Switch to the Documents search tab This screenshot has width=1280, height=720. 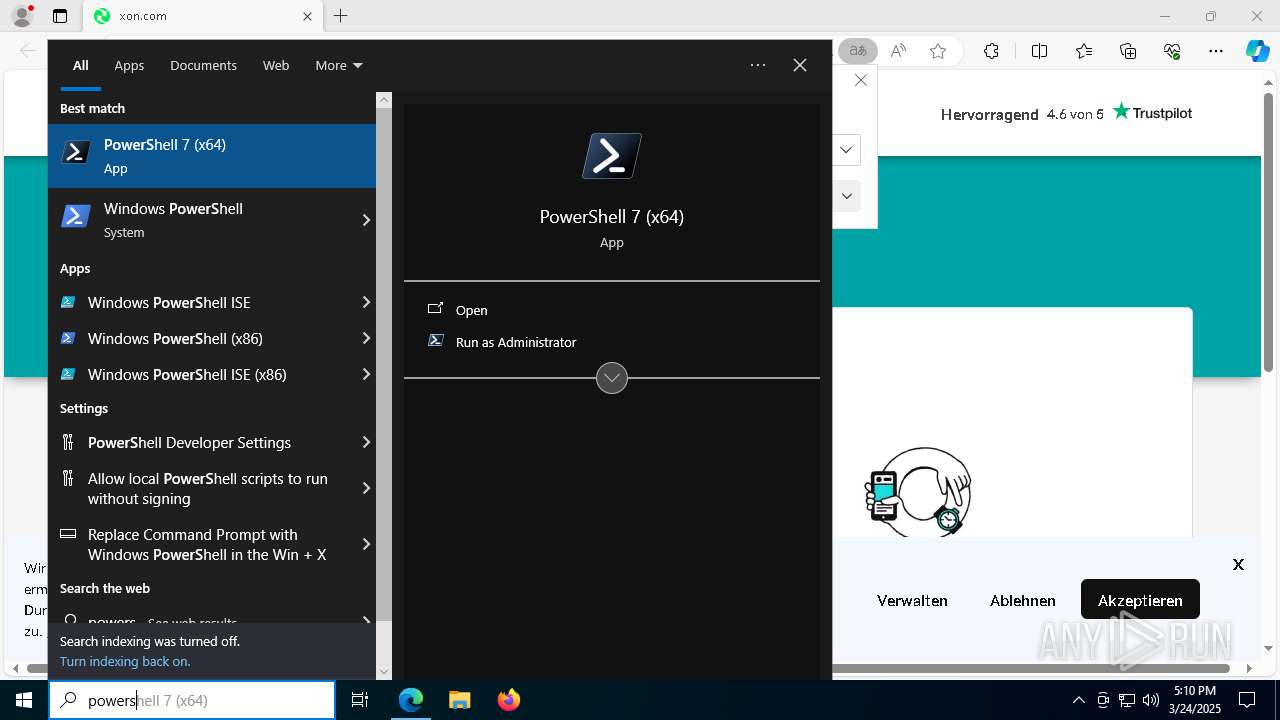click(x=203, y=65)
